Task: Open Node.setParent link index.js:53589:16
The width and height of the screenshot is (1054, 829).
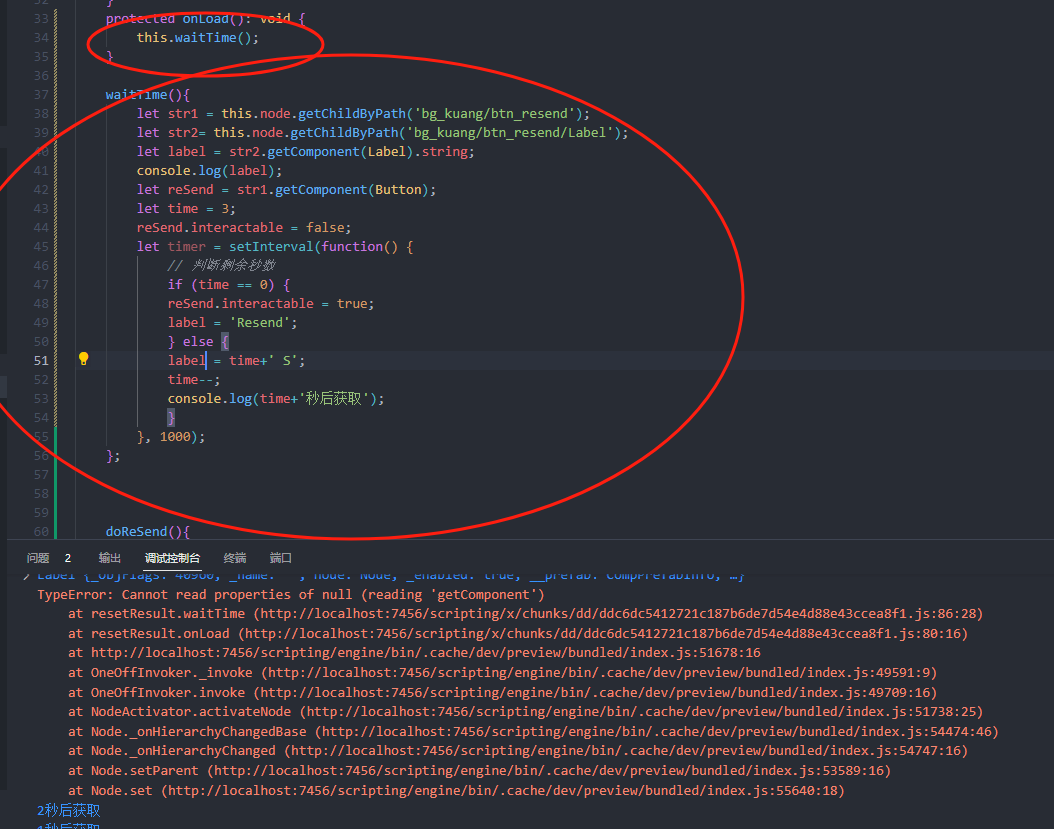Action: tap(549, 771)
